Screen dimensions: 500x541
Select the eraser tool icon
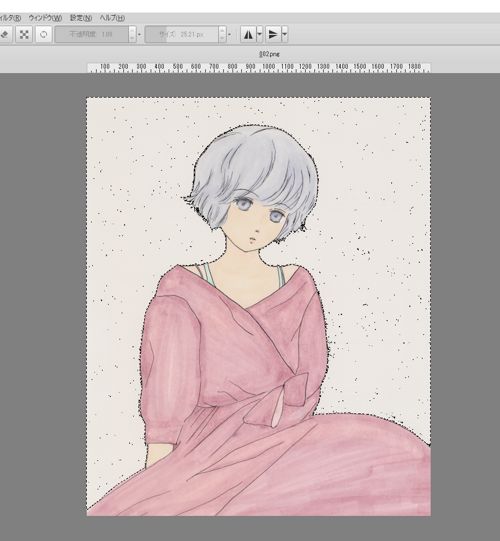click(5, 35)
